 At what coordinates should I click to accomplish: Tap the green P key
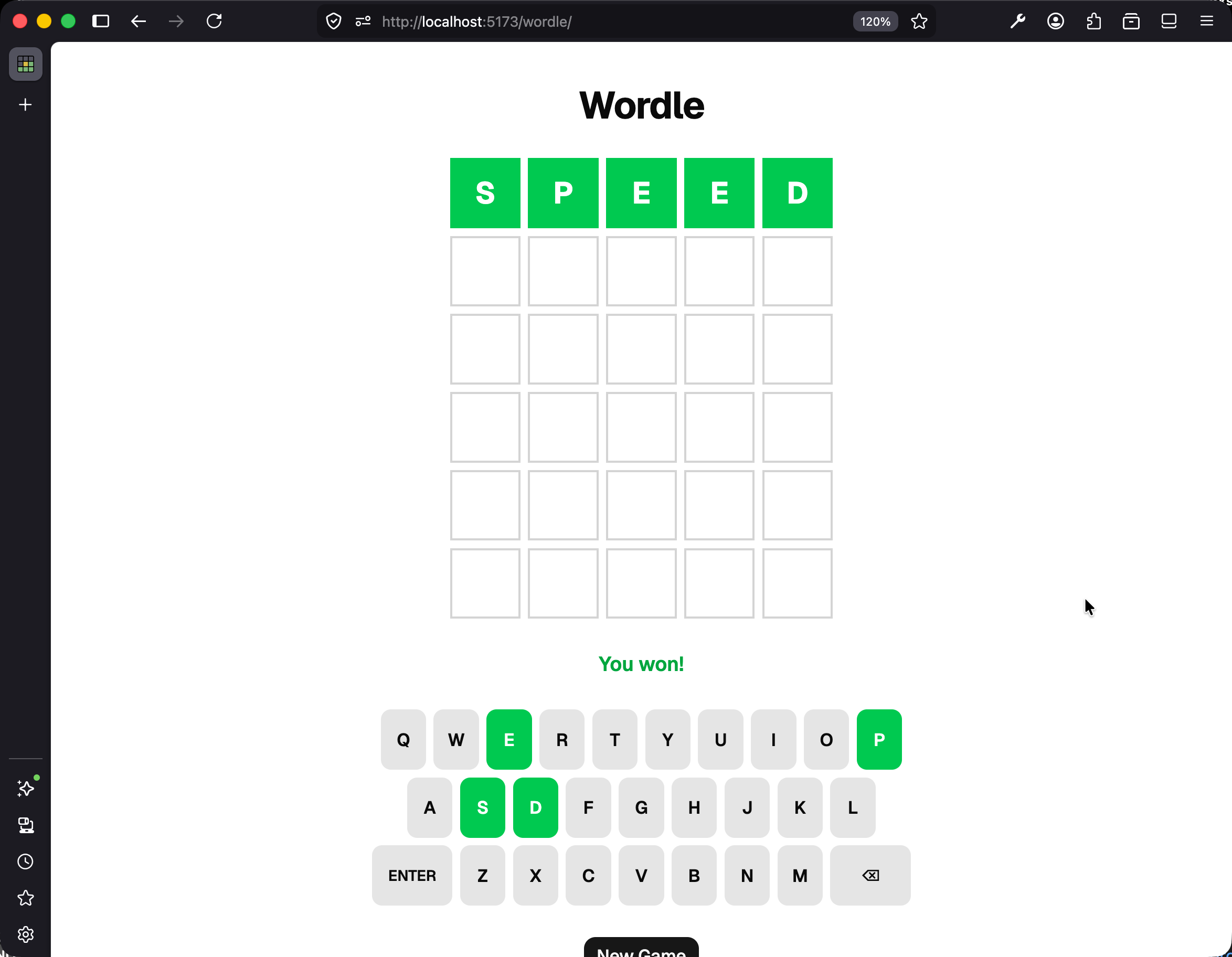[879, 739]
